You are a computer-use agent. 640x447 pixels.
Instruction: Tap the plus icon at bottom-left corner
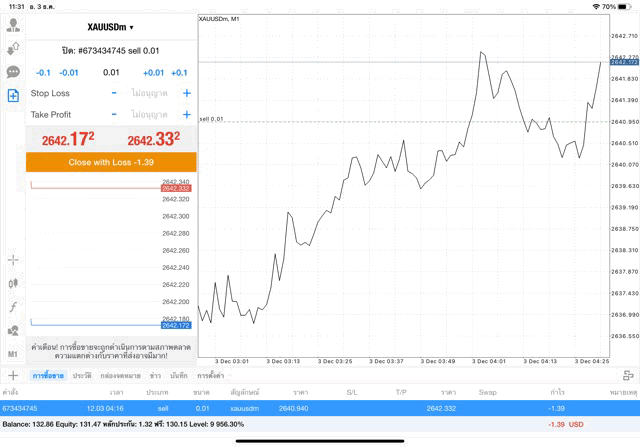[13, 375]
